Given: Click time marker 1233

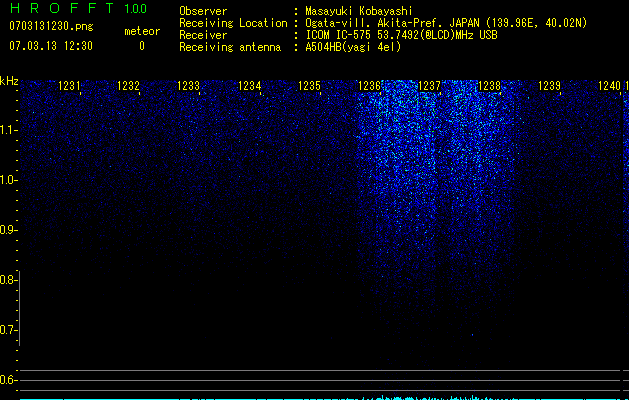Looking at the screenshot, I should point(189,86).
